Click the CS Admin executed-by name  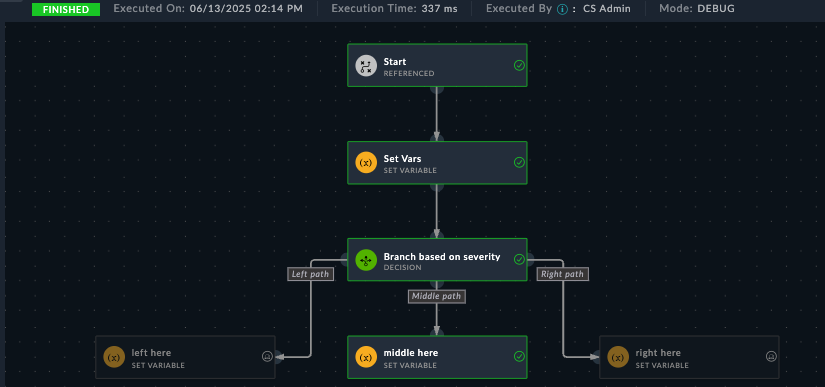point(607,9)
